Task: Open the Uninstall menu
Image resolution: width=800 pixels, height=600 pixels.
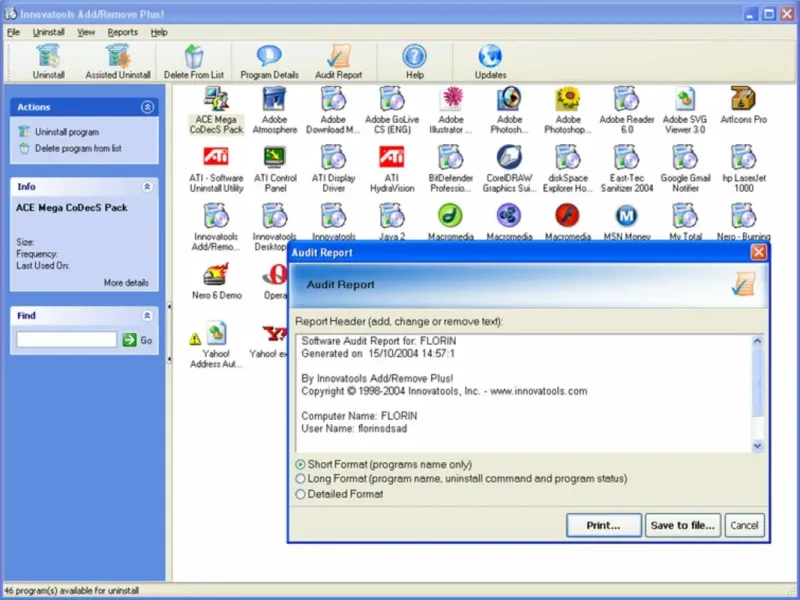Action: pyautogui.click(x=48, y=32)
